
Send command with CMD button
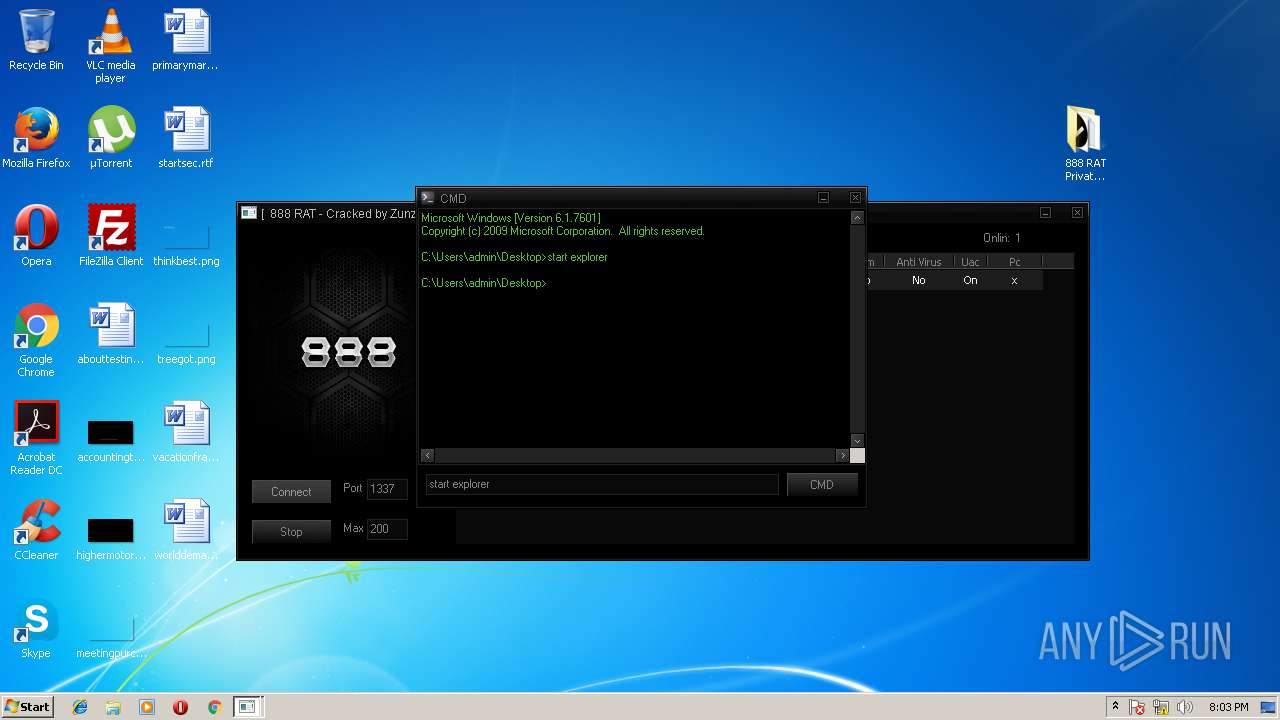822,484
